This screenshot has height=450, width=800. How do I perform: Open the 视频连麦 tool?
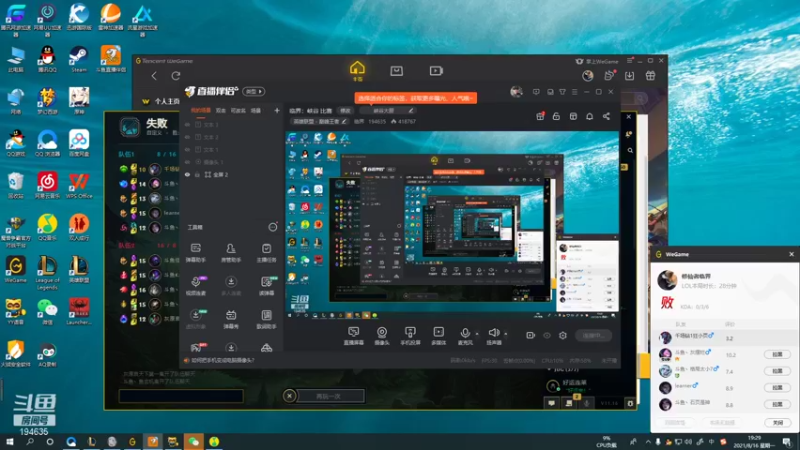[195, 286]
